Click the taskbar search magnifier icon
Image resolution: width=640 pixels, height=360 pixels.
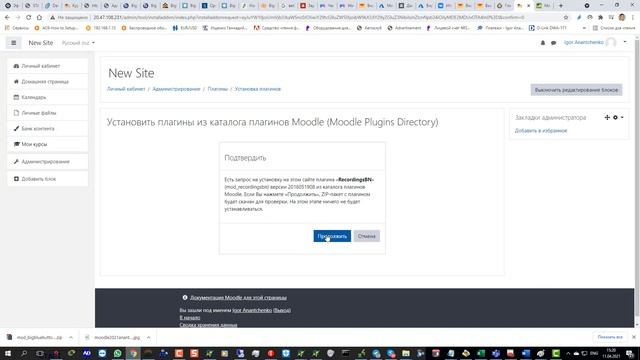pos(24,353)
